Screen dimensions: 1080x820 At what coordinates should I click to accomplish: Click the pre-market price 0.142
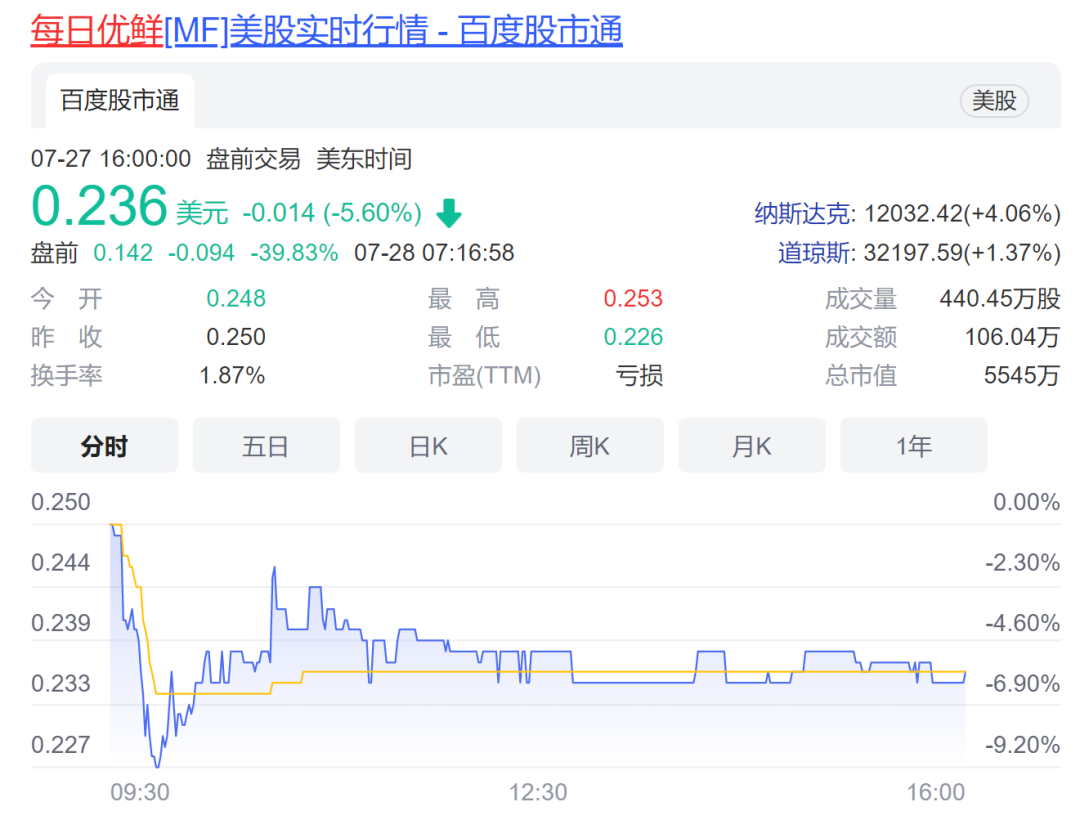(123, 253)
